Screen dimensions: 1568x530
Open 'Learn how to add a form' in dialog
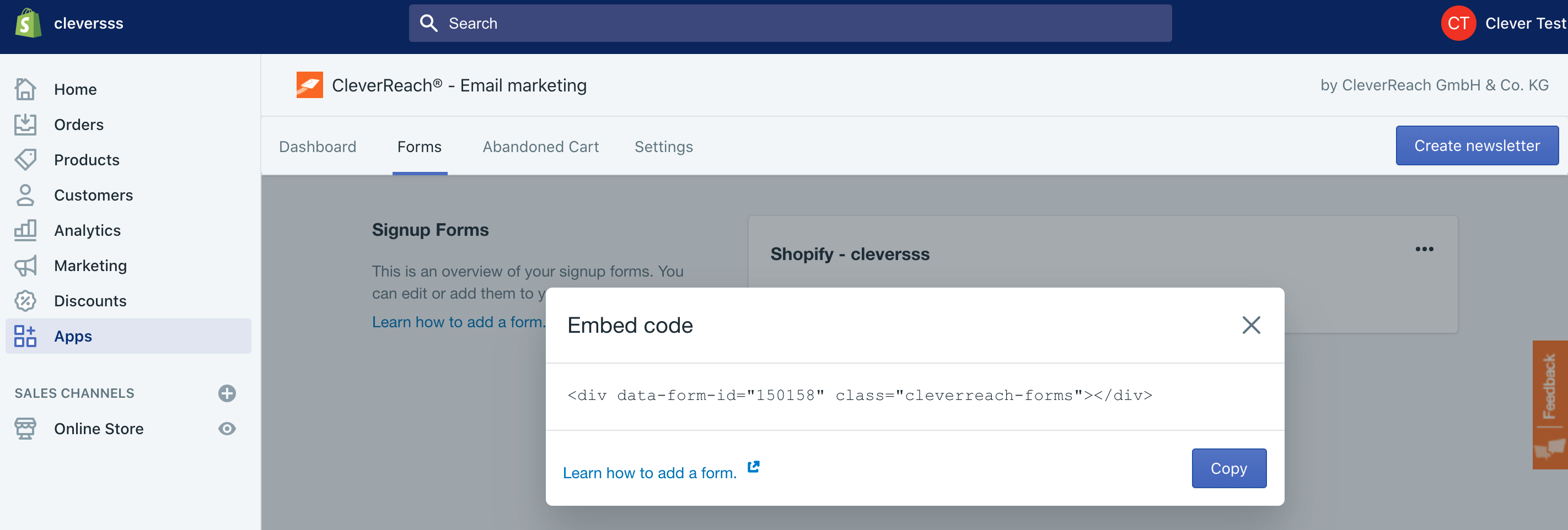[649, 473]
